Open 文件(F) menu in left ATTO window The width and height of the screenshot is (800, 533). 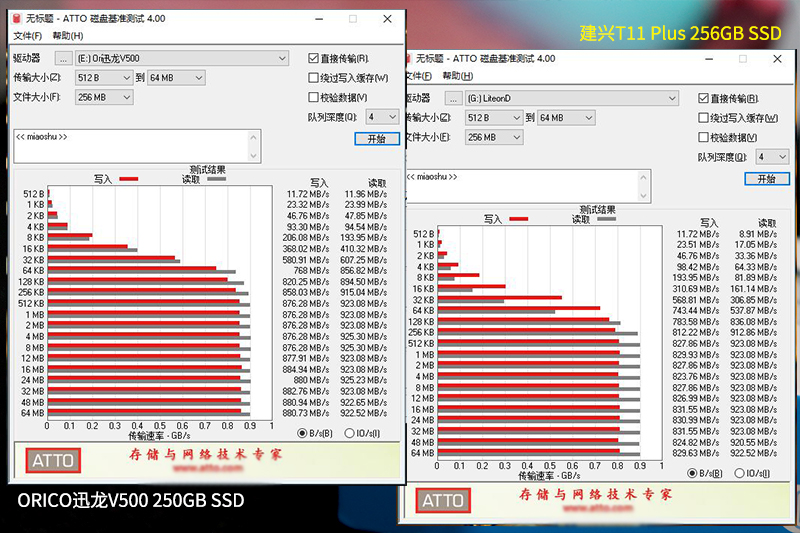click(x=28, y=36)
